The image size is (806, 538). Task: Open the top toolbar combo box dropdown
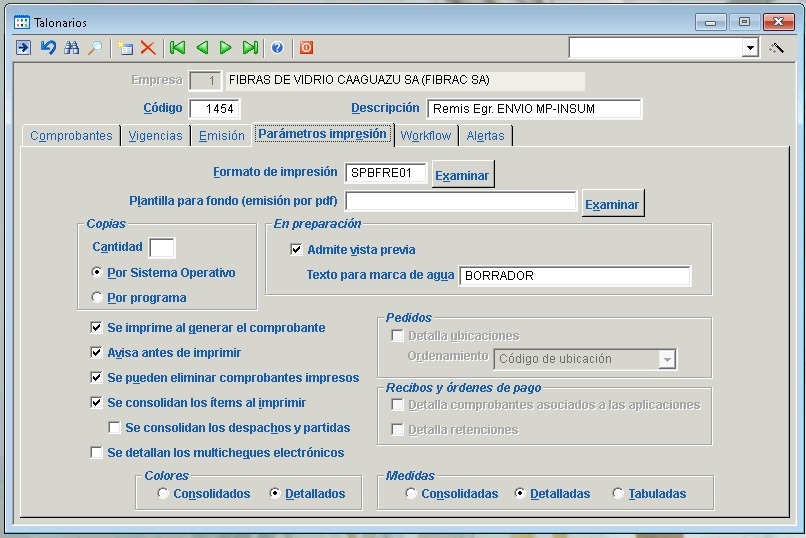[750, 48]
